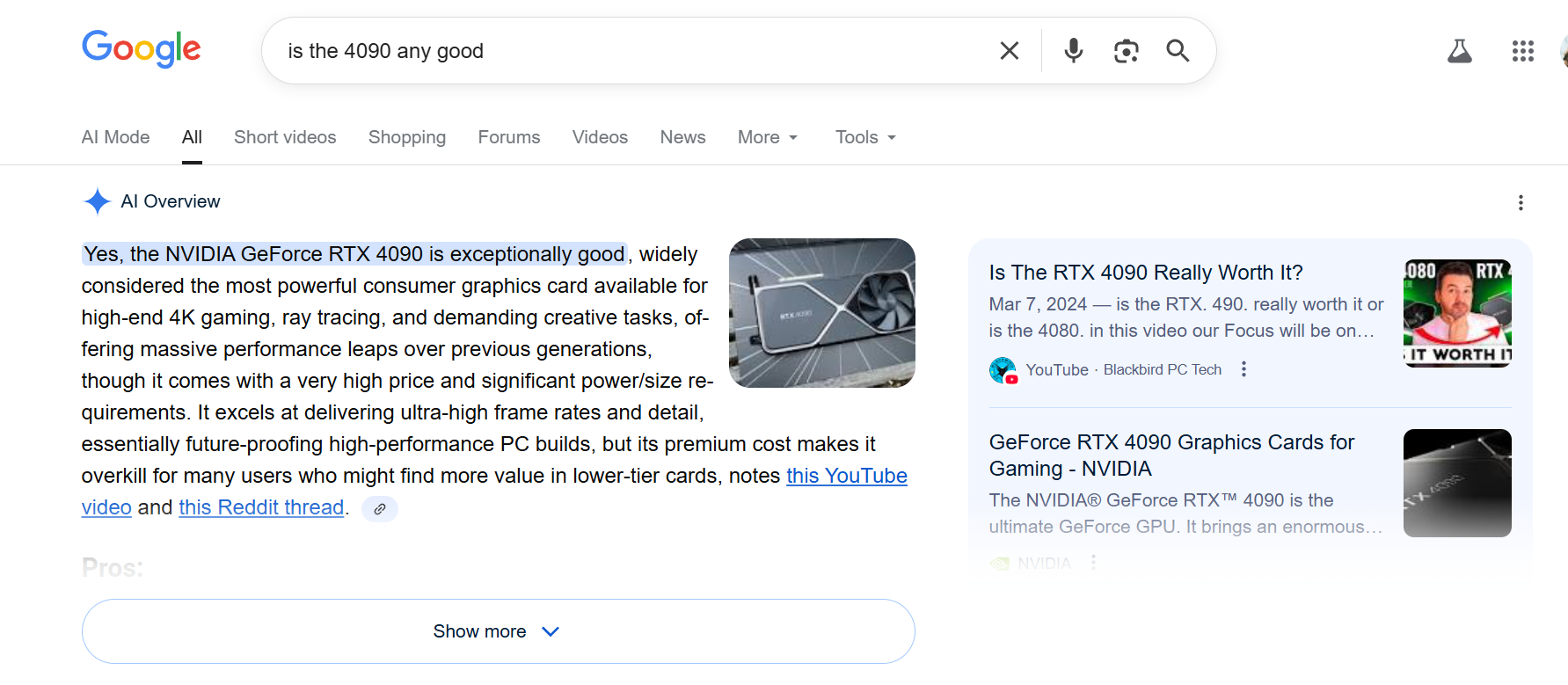Click the Google logo
1568x685 pixels.
tap(142, 48)
